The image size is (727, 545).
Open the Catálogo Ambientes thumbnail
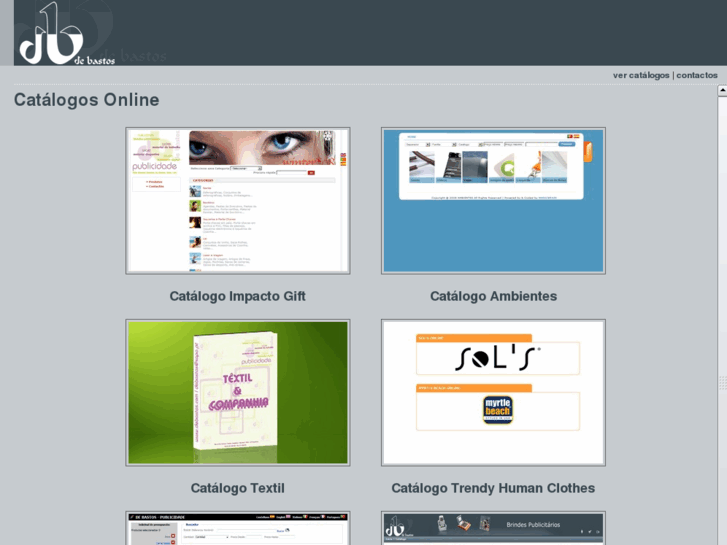(x=493, y=200)
